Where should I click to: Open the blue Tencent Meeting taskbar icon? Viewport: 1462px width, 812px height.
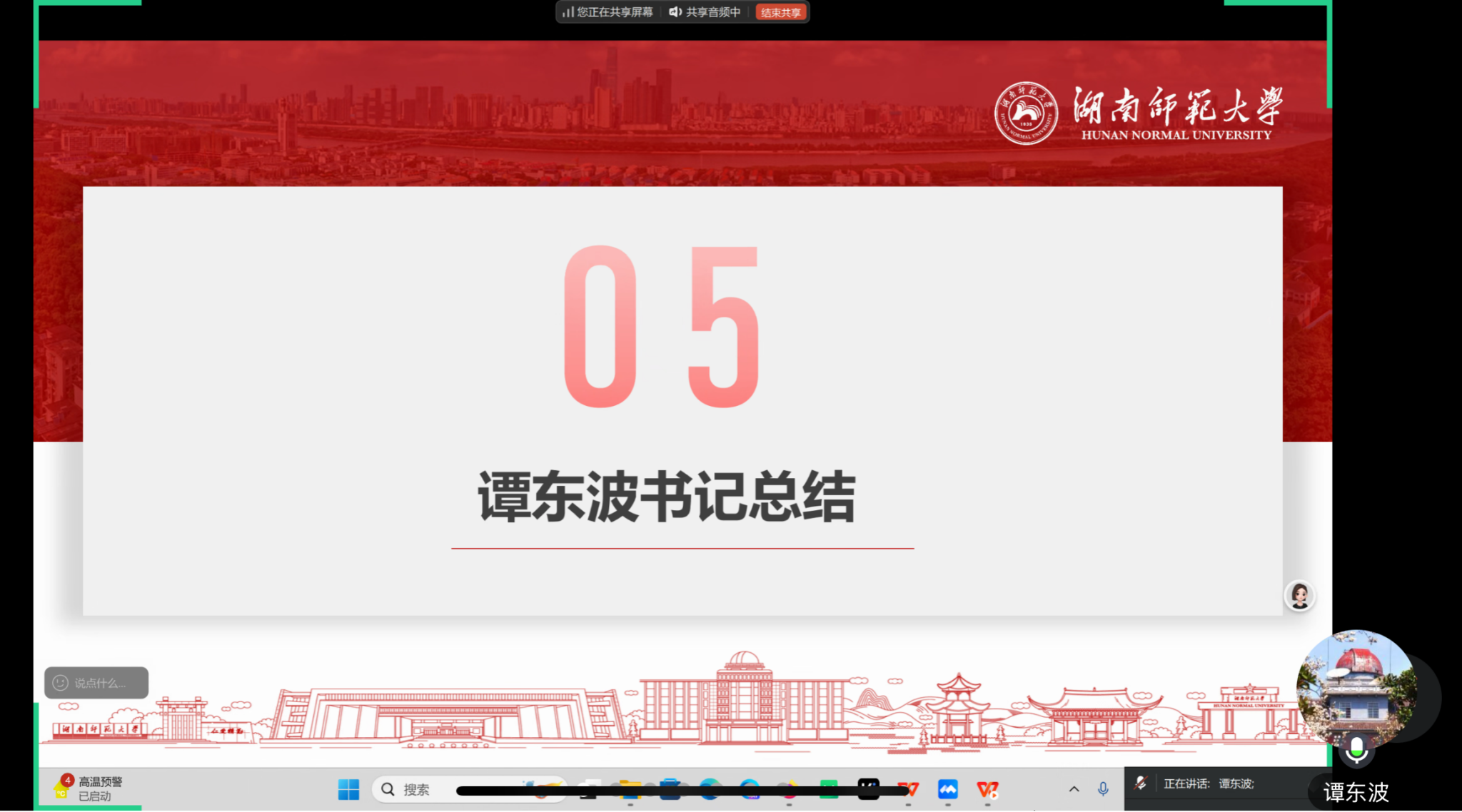tap(947, 789)
